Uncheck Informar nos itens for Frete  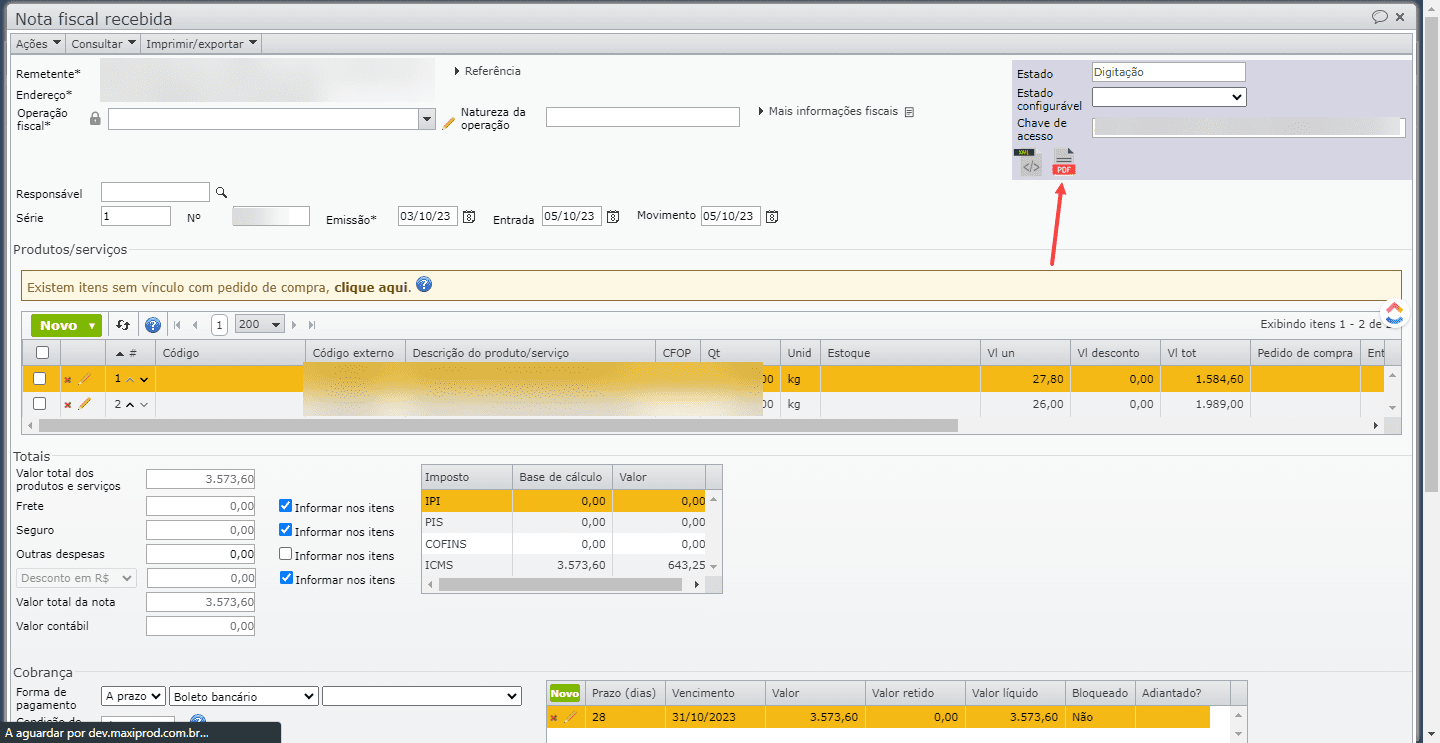286,506
